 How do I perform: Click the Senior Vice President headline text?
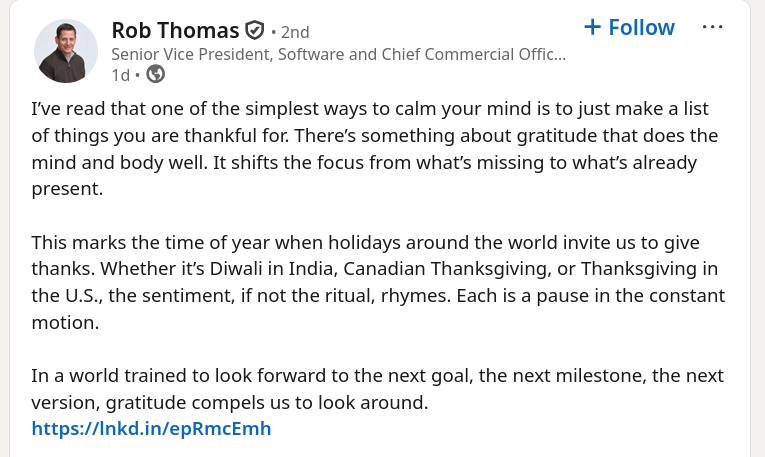click(338, 54)
